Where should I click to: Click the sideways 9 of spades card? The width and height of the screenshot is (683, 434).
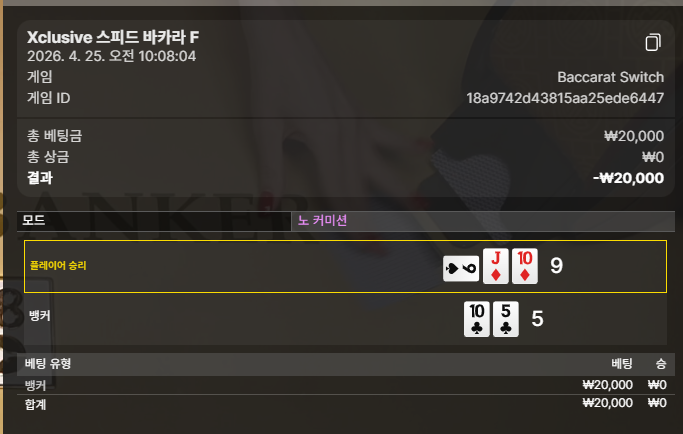461,269
